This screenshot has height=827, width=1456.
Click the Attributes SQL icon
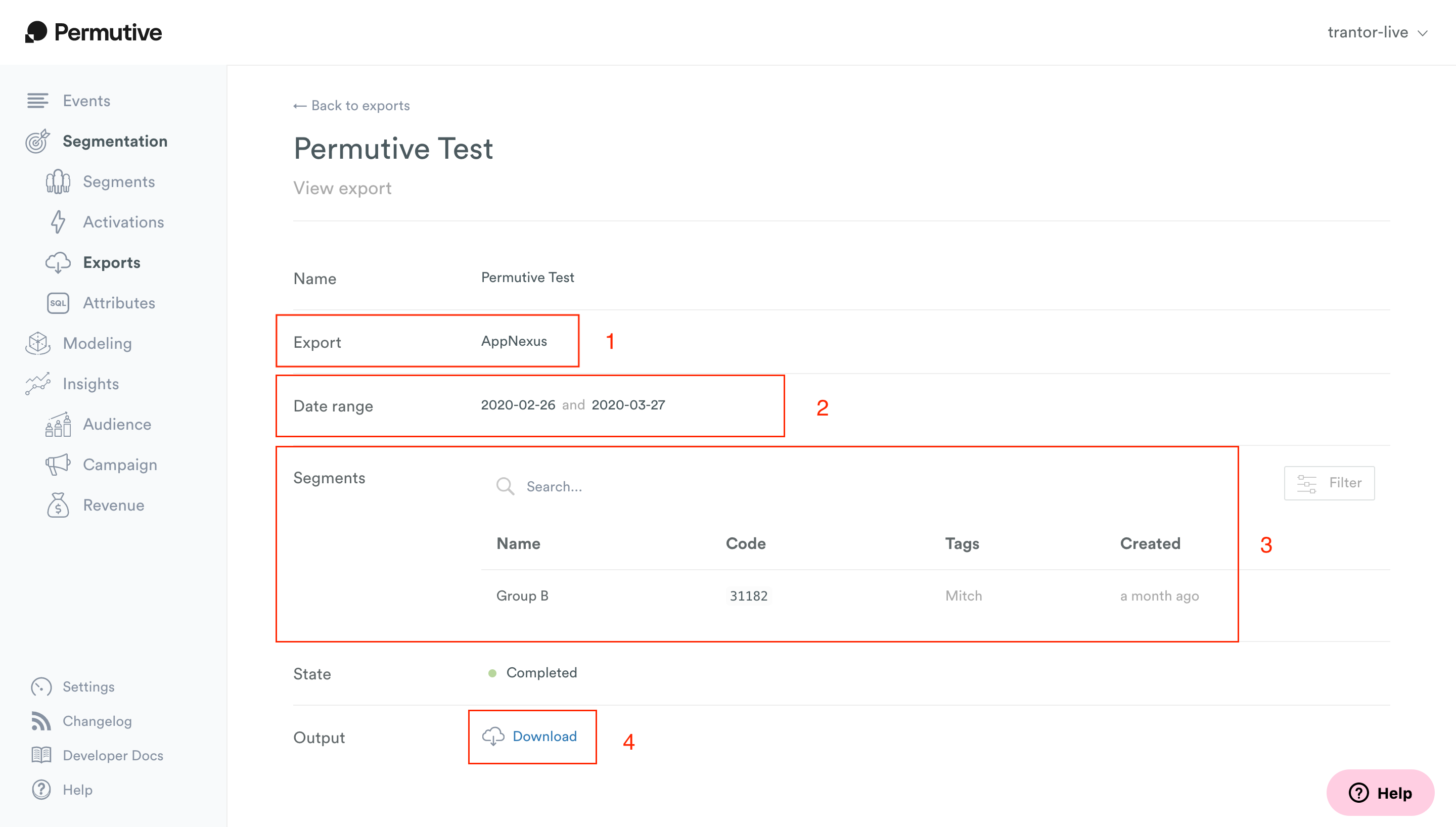pyautogui.click(x=58, y=303)
